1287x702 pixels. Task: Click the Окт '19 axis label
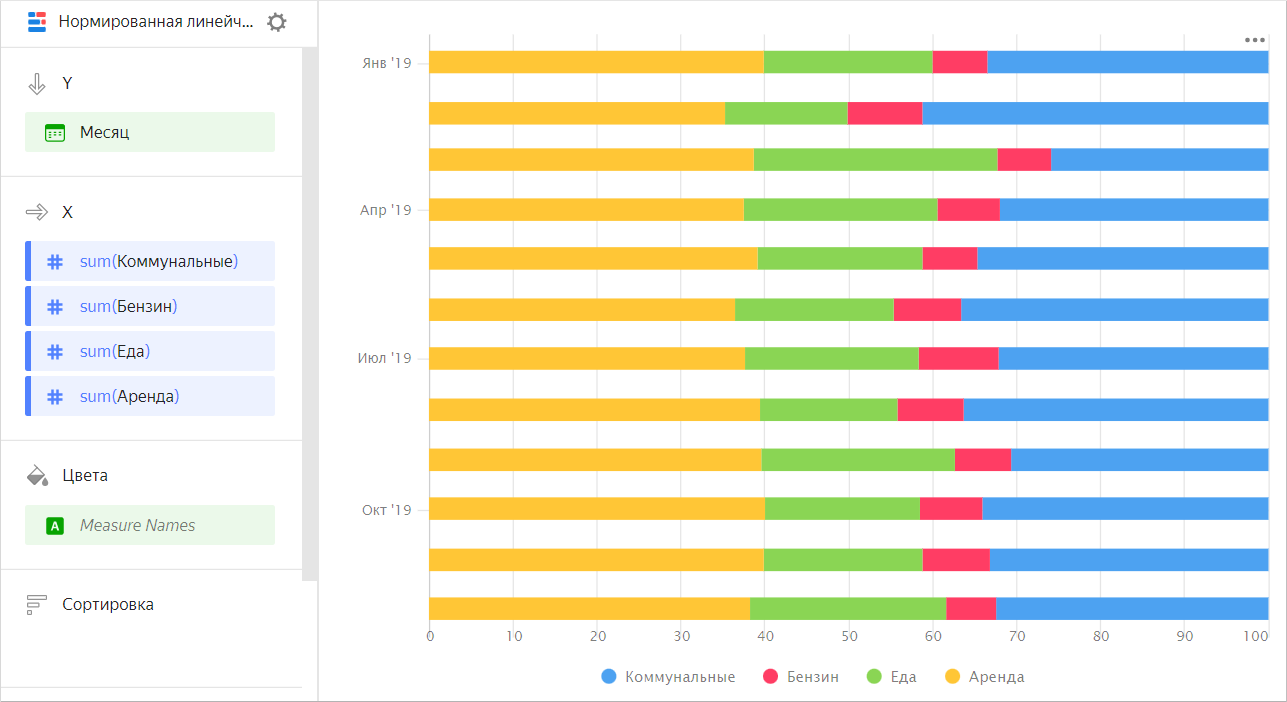(386, 509)
